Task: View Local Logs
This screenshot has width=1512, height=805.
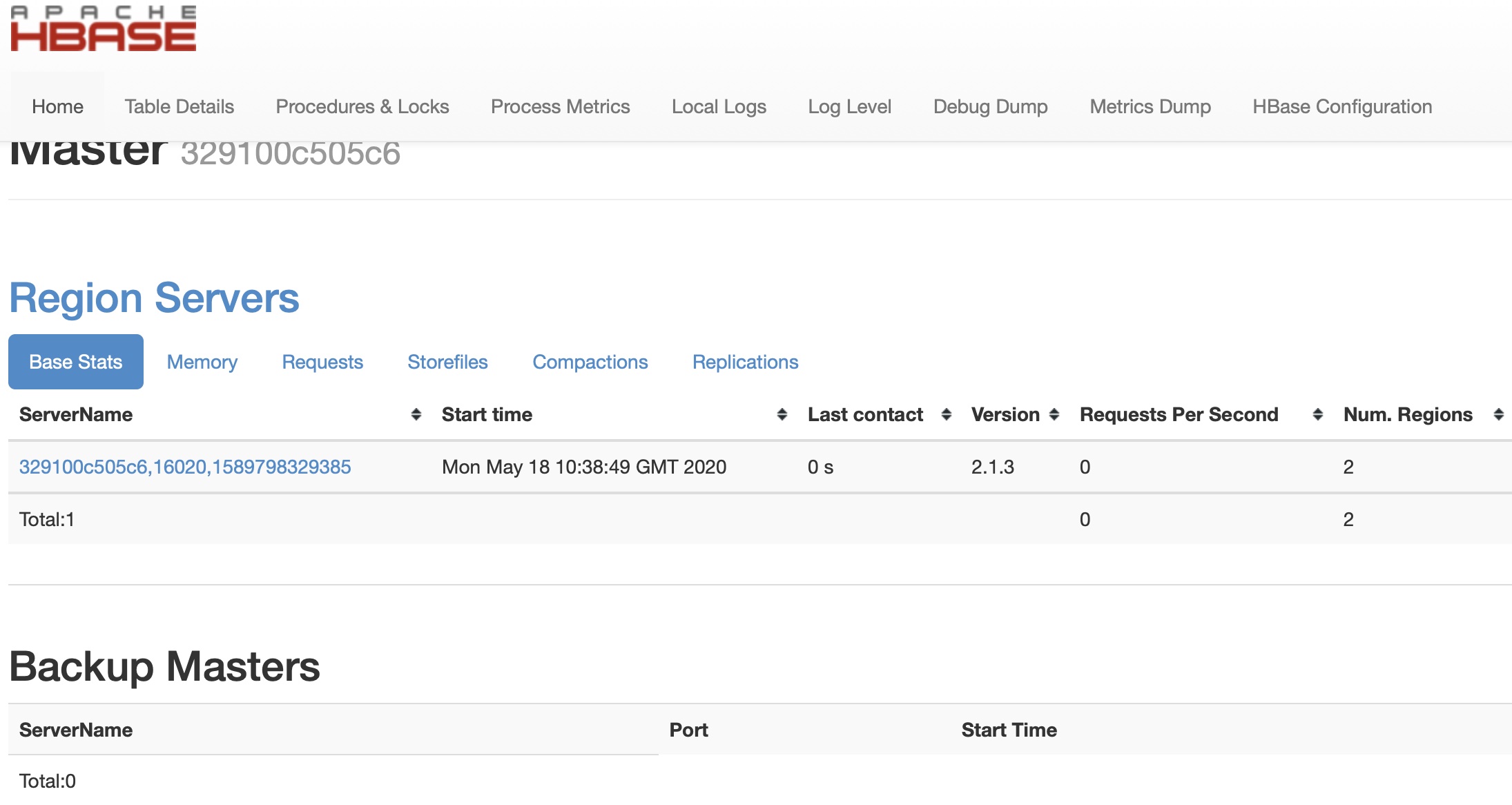Action: 719,107
